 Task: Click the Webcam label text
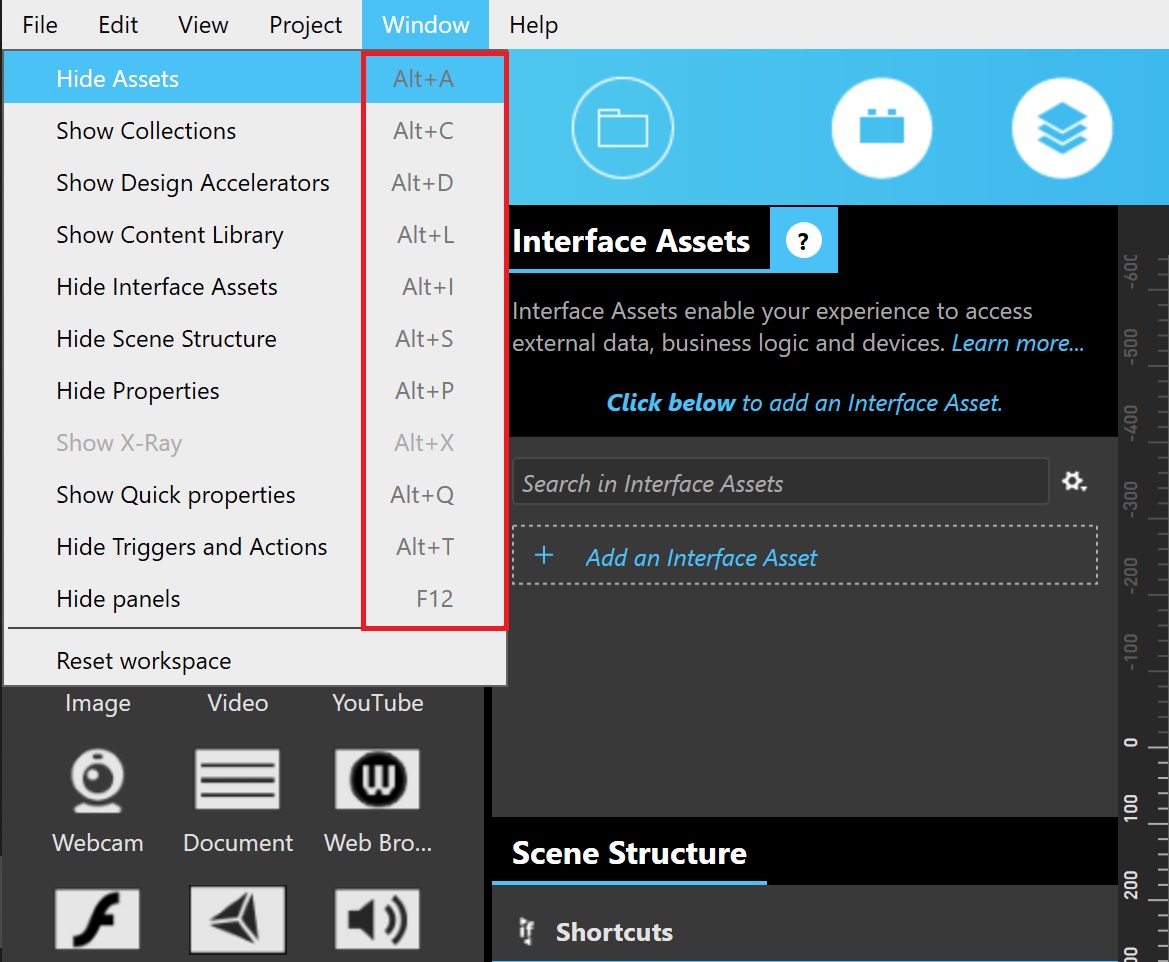(98, 843)
